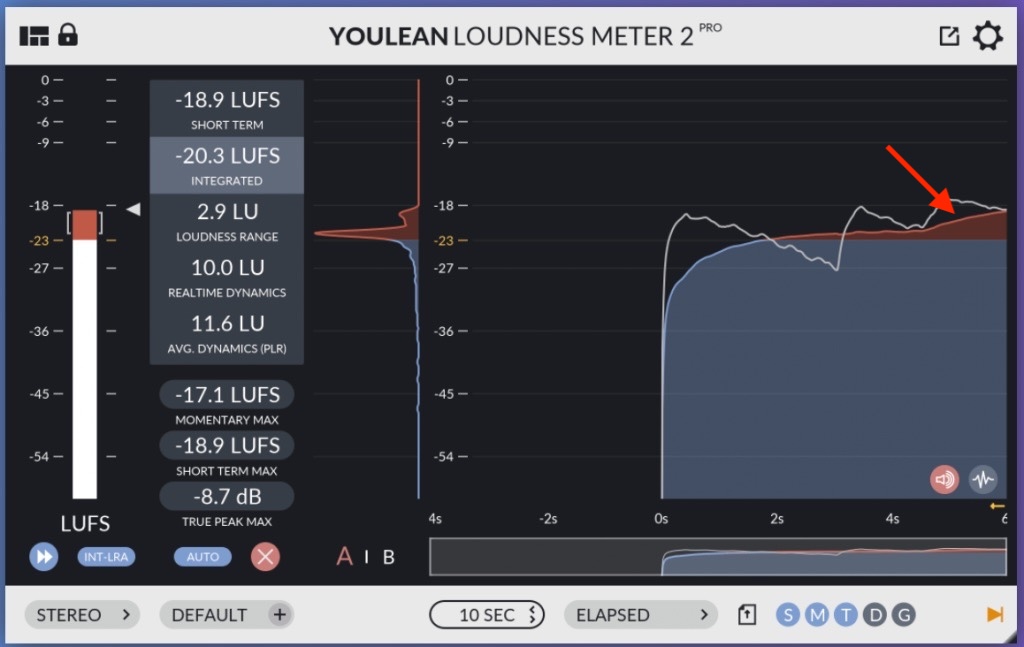Enable the D dynamics graph button
The width and height of the screenshot is (1024, 647).
(x=875, y=615)
